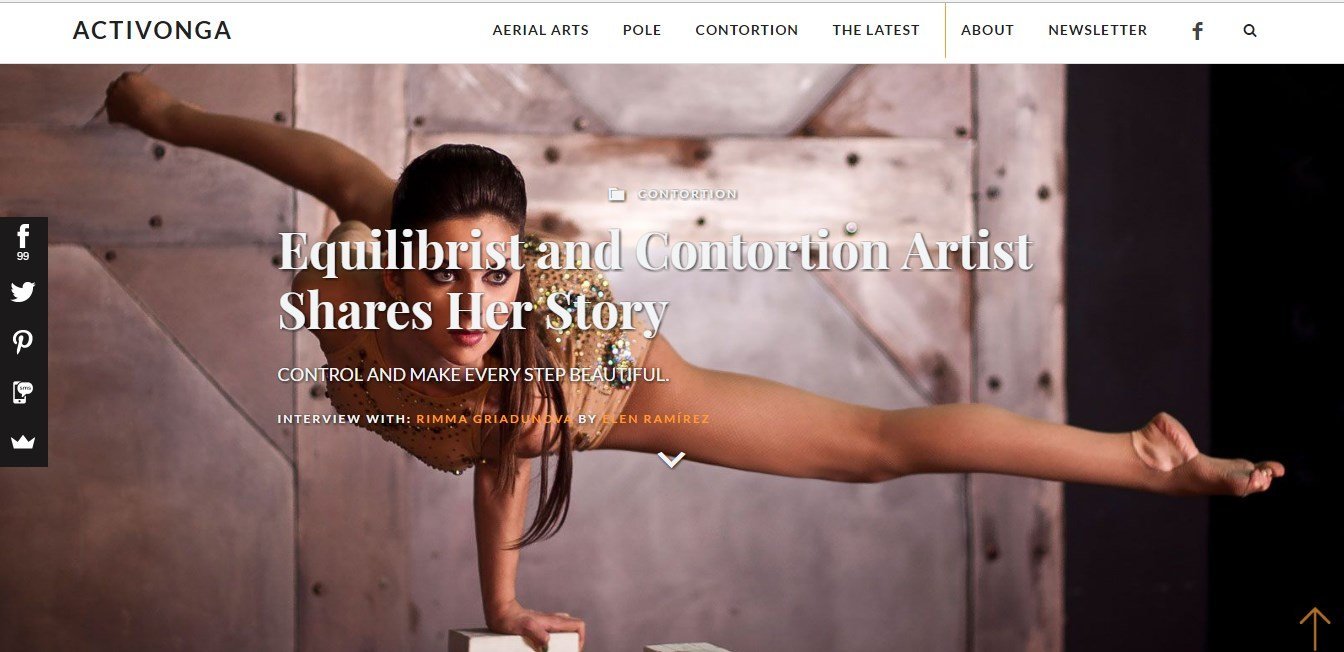
Task: Open the Facebook page from the header
Action: [1197, 31]
